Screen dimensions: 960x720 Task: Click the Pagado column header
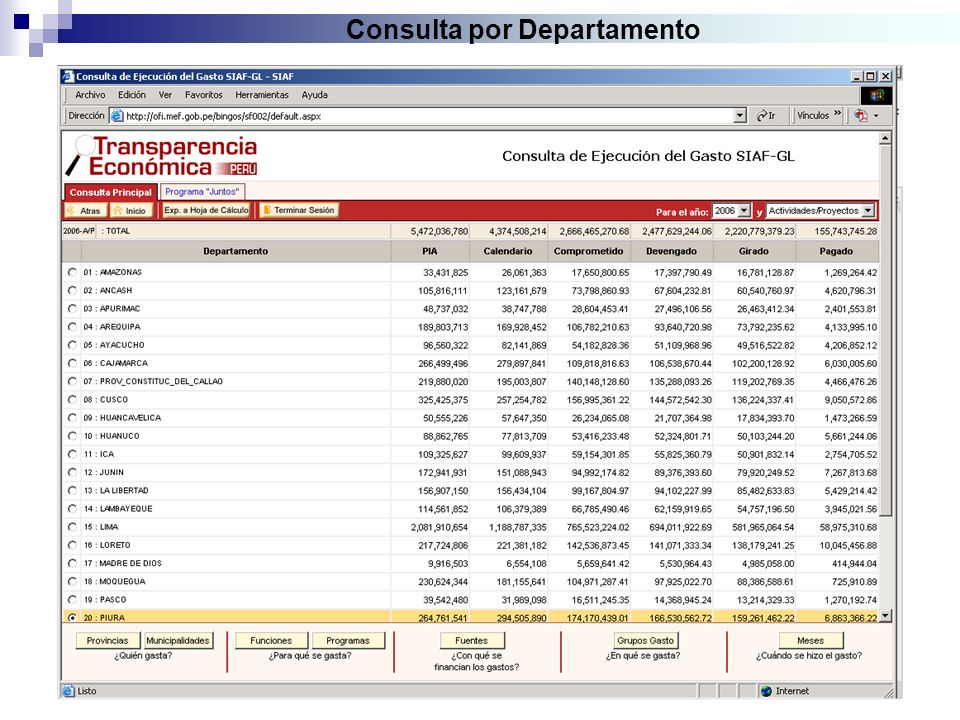[x=836, y=251]
